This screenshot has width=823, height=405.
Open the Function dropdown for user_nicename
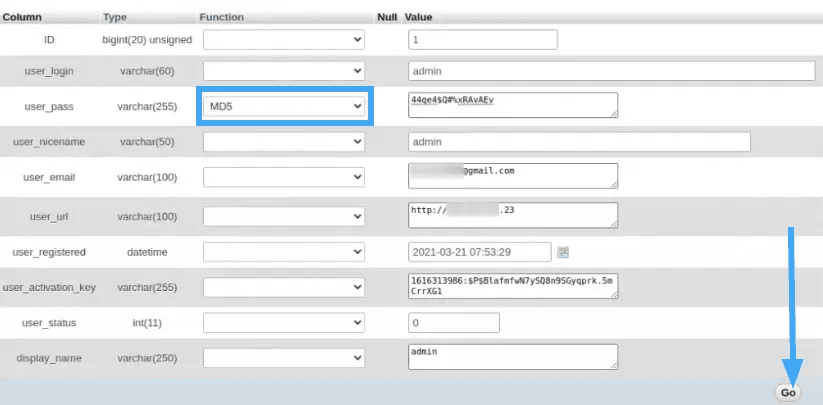[284, 142]
